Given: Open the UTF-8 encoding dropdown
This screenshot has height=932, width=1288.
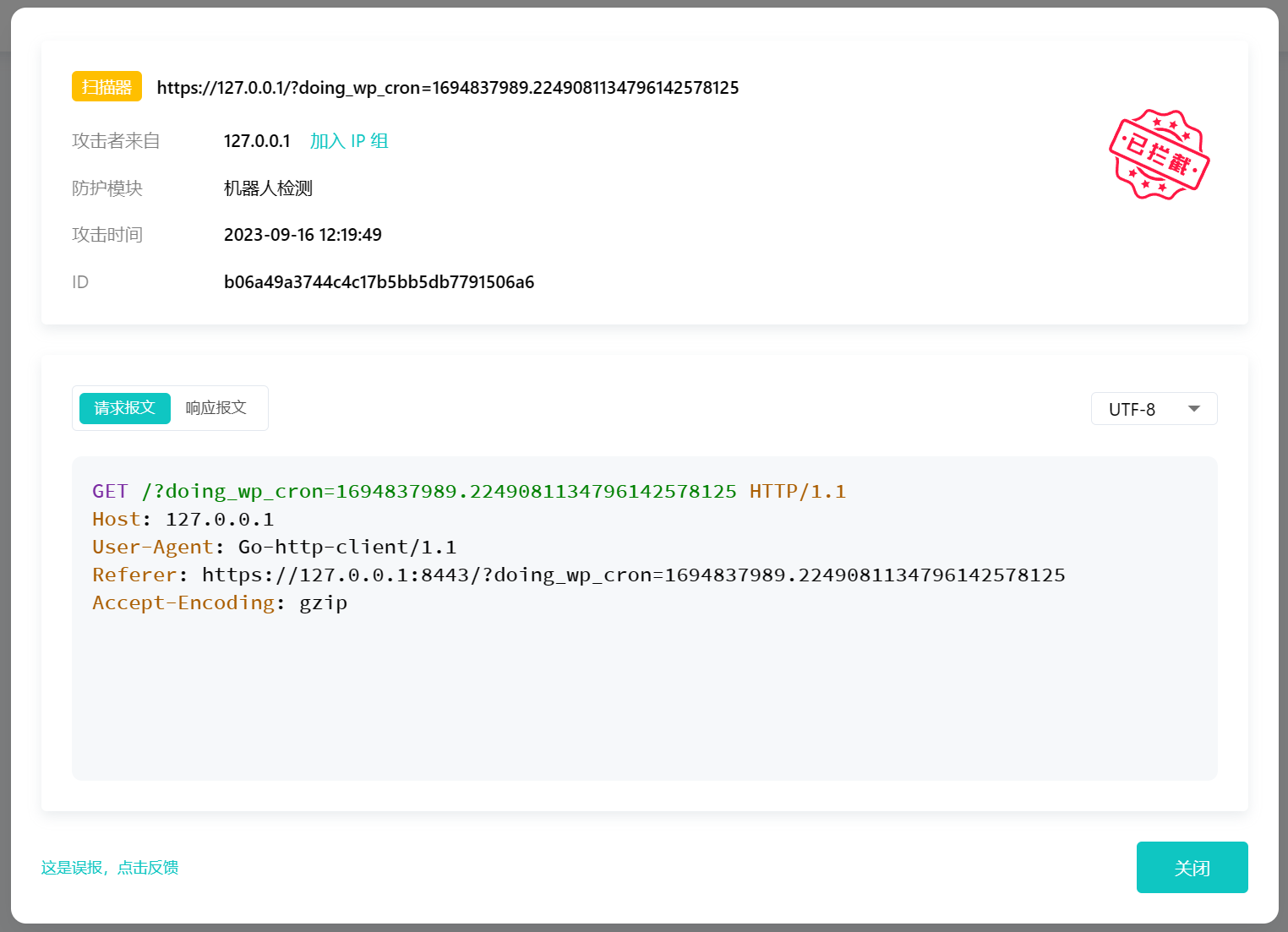Looking at the screenshot, I should pos(1154,408).
